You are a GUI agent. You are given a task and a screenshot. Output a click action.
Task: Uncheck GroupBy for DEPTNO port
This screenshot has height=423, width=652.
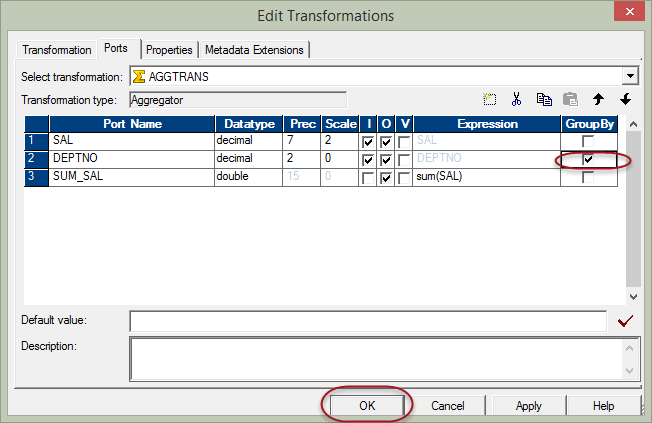tap(588, 160)
